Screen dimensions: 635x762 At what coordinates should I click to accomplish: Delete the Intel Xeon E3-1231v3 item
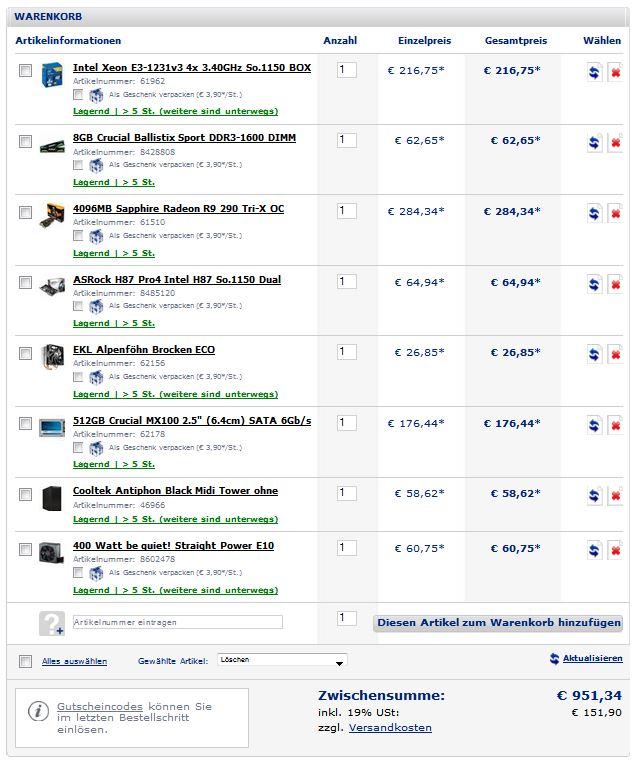615,72
